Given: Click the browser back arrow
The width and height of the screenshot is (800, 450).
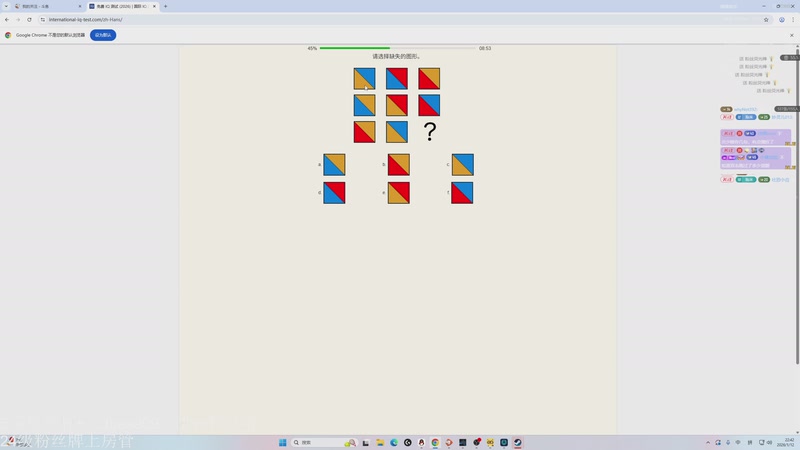Looking at the screenshot, I should 7,19.
